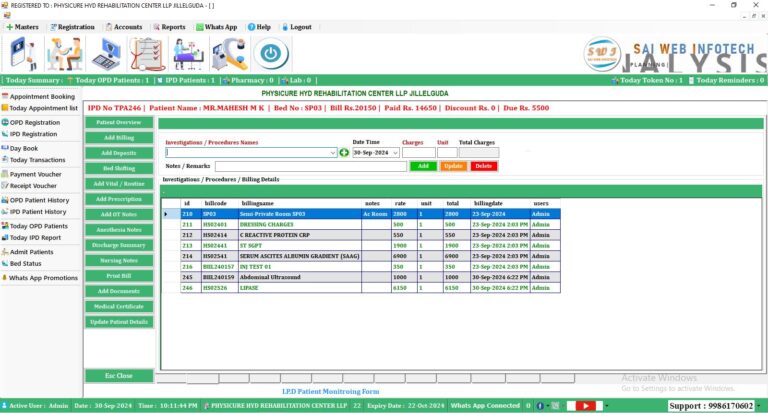768x413 pixels.
Task: Expand the dropdown arrow beside Support number
Action: click(759, 406)
